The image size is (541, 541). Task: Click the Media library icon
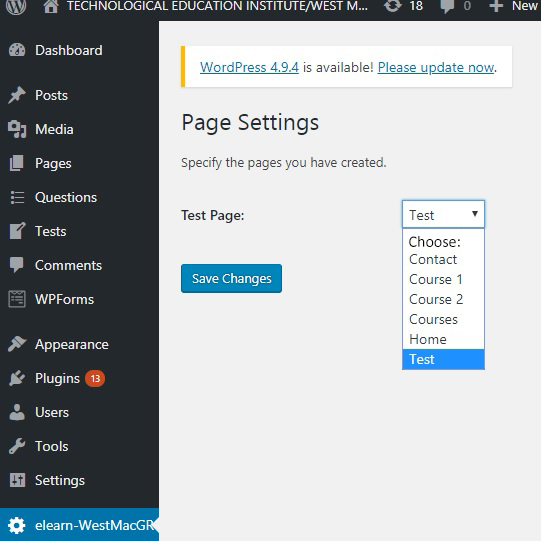[17, 129]
